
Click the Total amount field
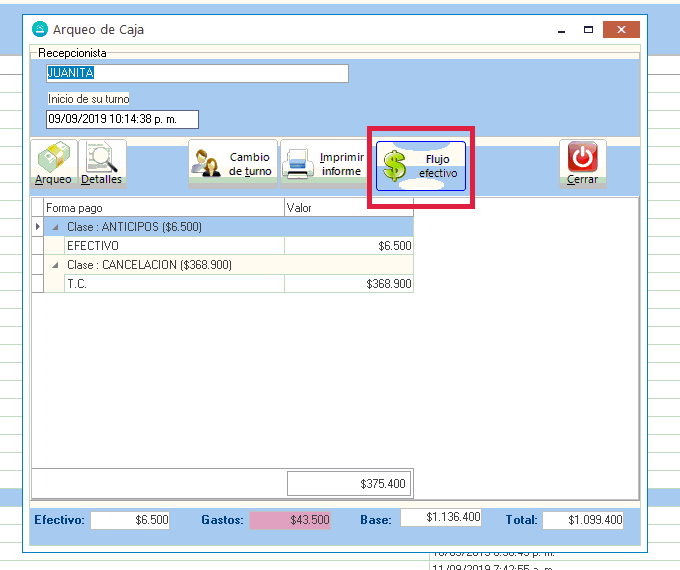click(583, 520)
